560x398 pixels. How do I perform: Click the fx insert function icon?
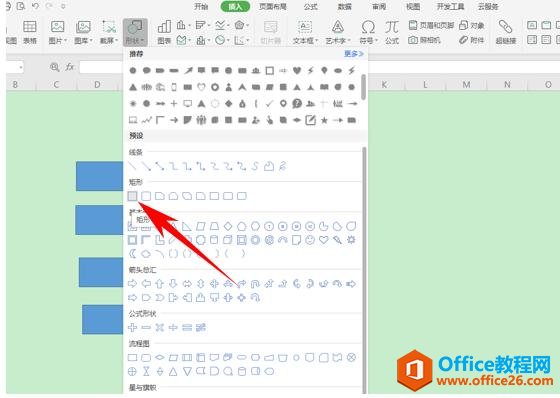point(70,67)
